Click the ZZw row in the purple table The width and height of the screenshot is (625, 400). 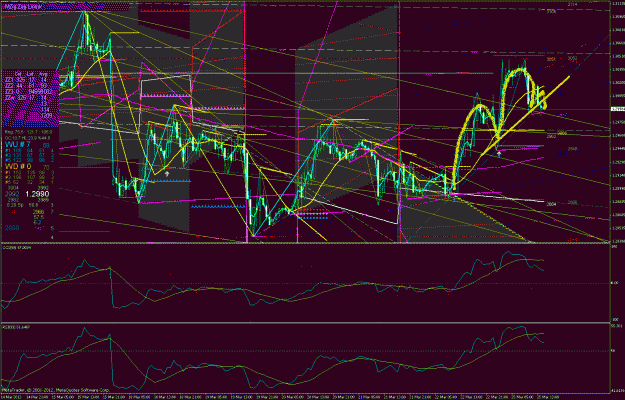pos(26,97)
